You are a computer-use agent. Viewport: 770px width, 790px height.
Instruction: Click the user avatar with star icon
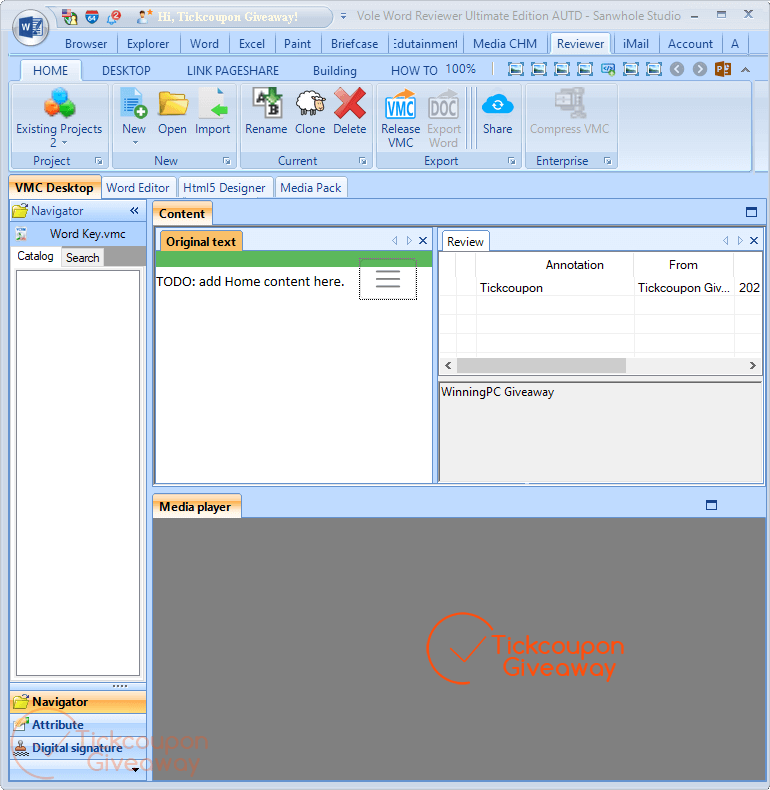click(x=145, y=17)
